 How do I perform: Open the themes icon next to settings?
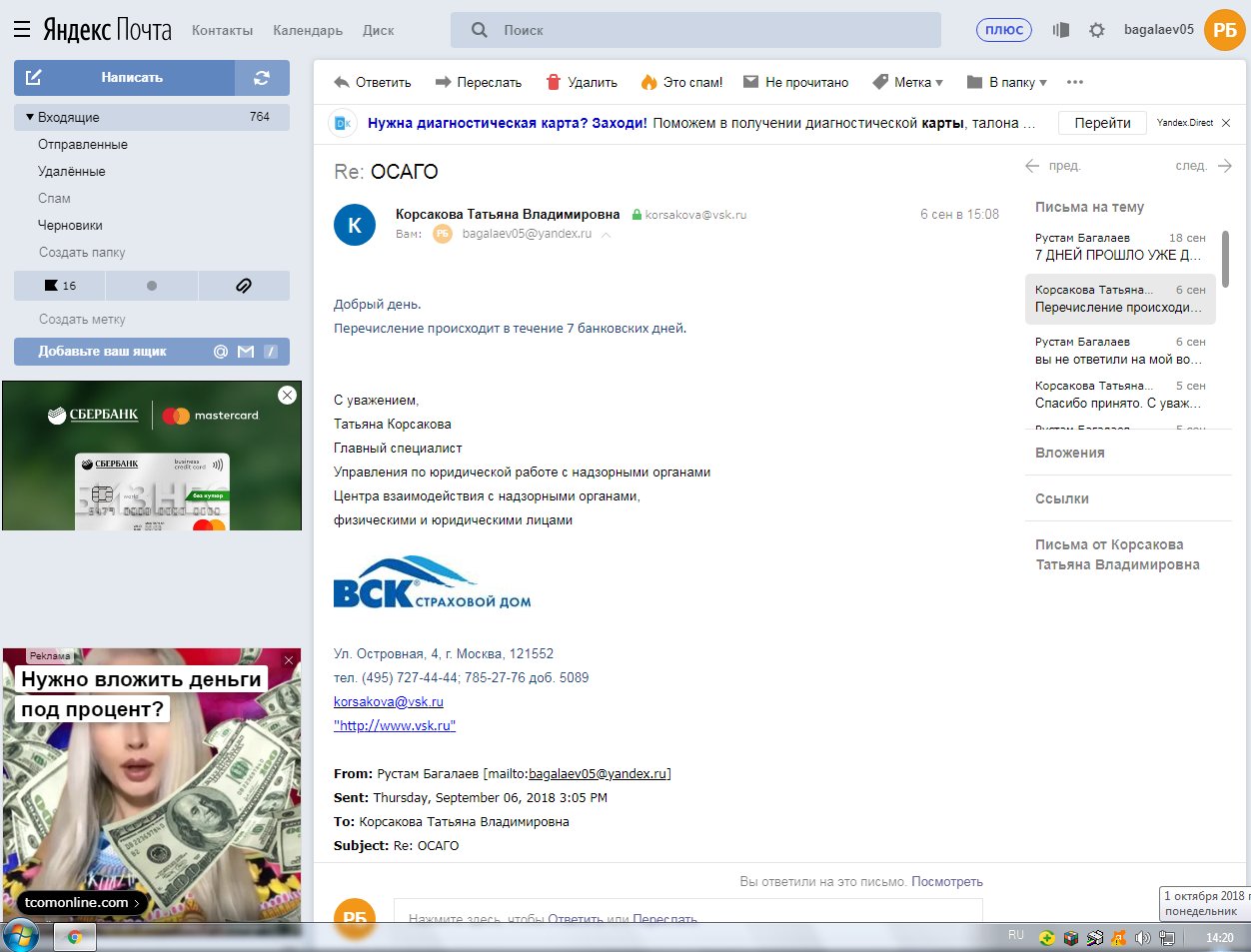tap(1061, 30)
